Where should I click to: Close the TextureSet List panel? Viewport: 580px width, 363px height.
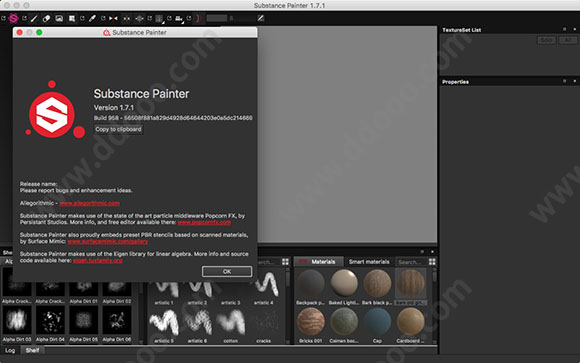(x=574, y=29)
